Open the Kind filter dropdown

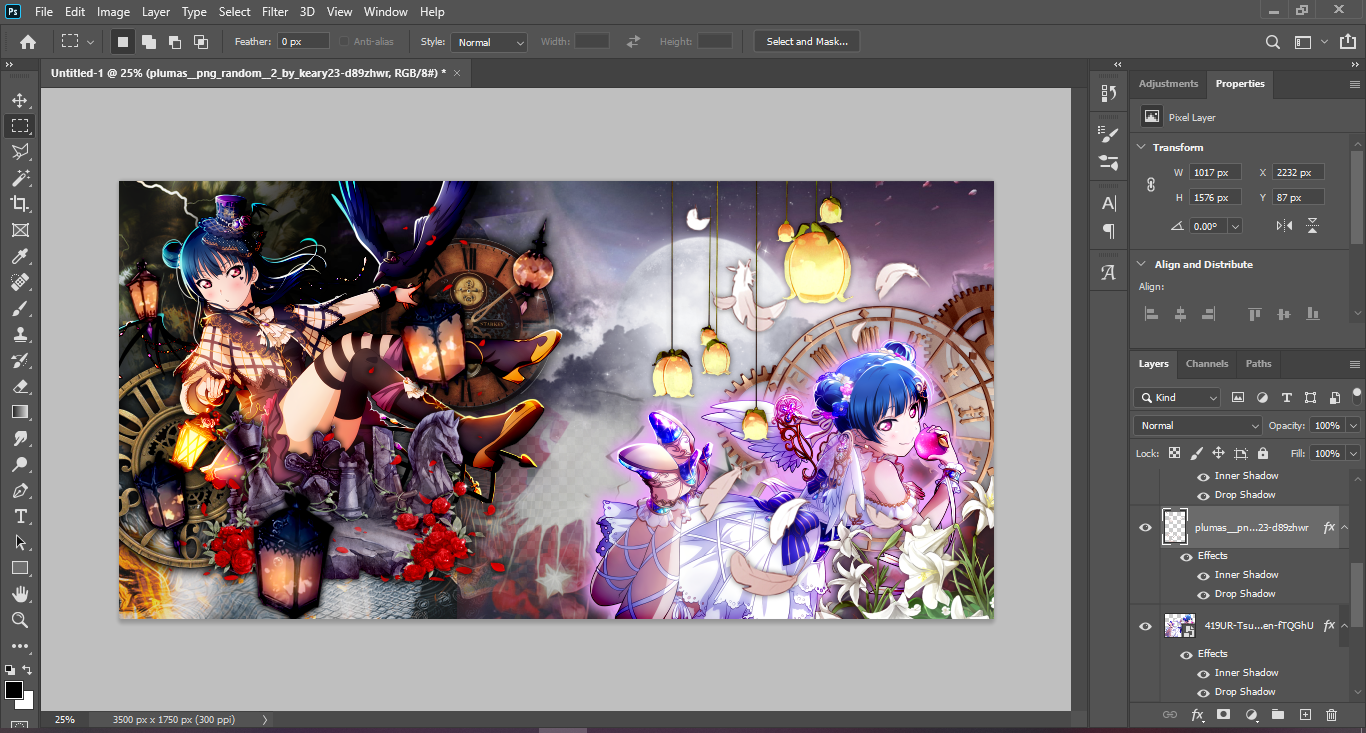[1177, 397]
